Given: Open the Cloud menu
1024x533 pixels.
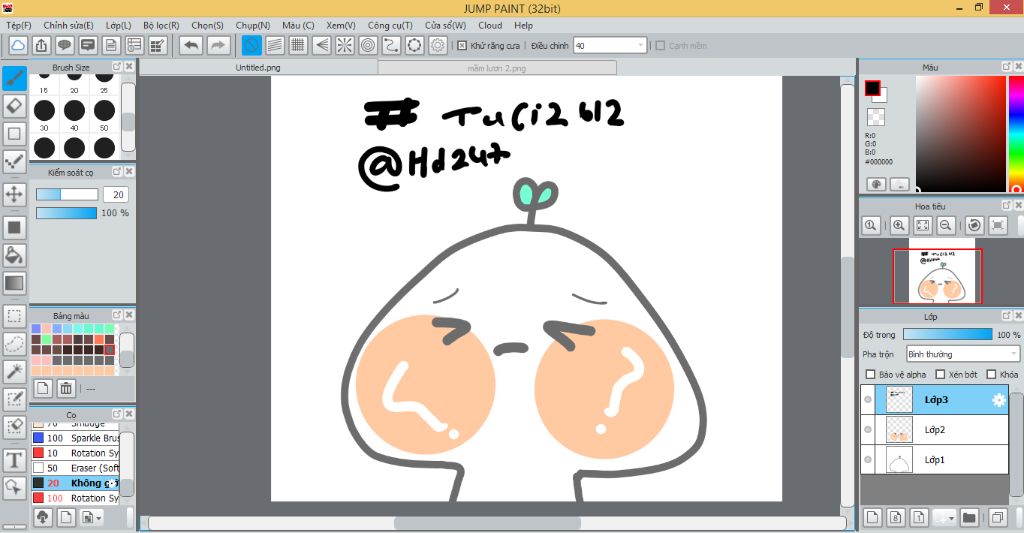Looking at the screenshot, I should 490,25.
